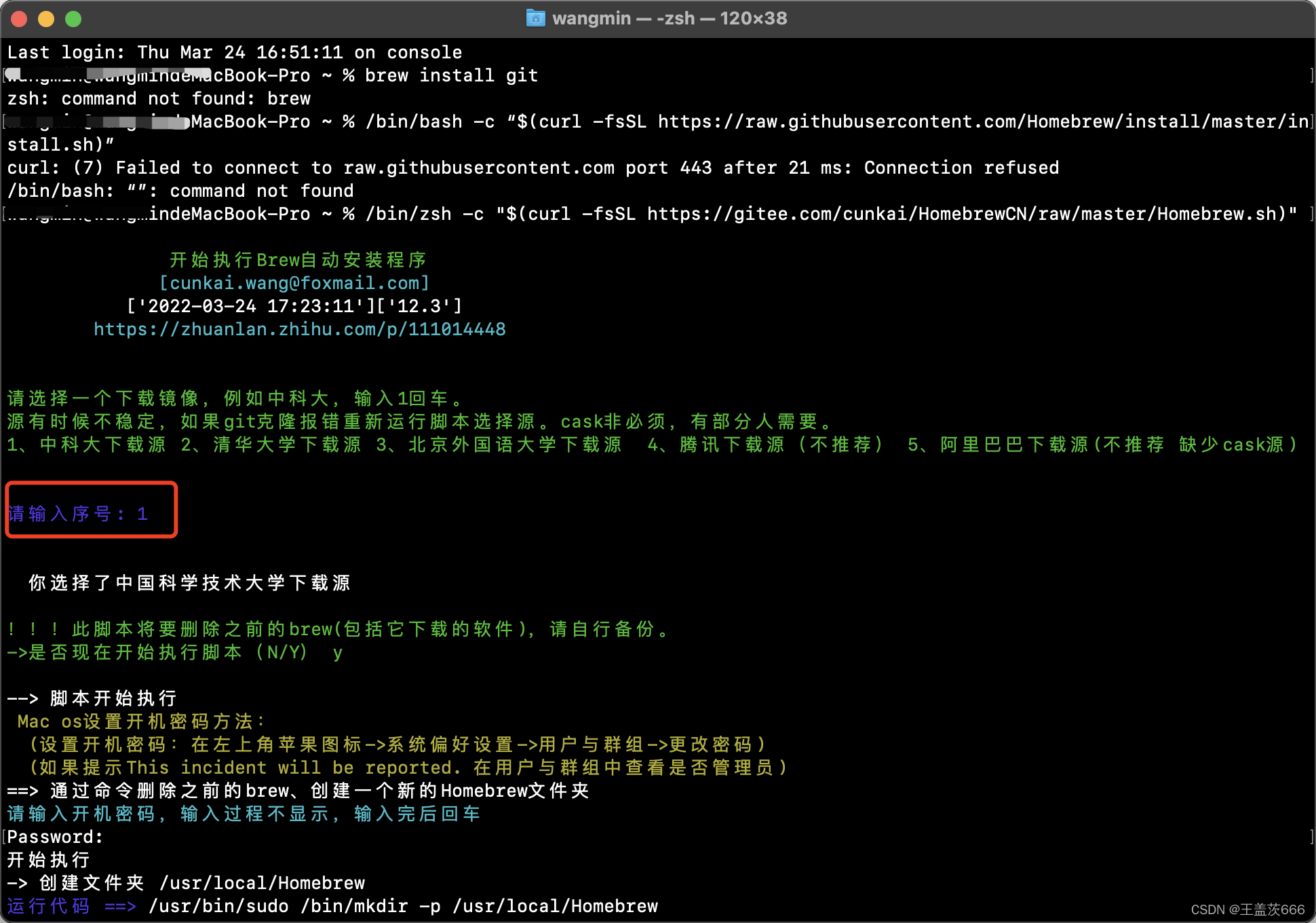Click the '此脚本将要删除之前的brew' warning
The image size is (1316, 923).
(338, 630)
